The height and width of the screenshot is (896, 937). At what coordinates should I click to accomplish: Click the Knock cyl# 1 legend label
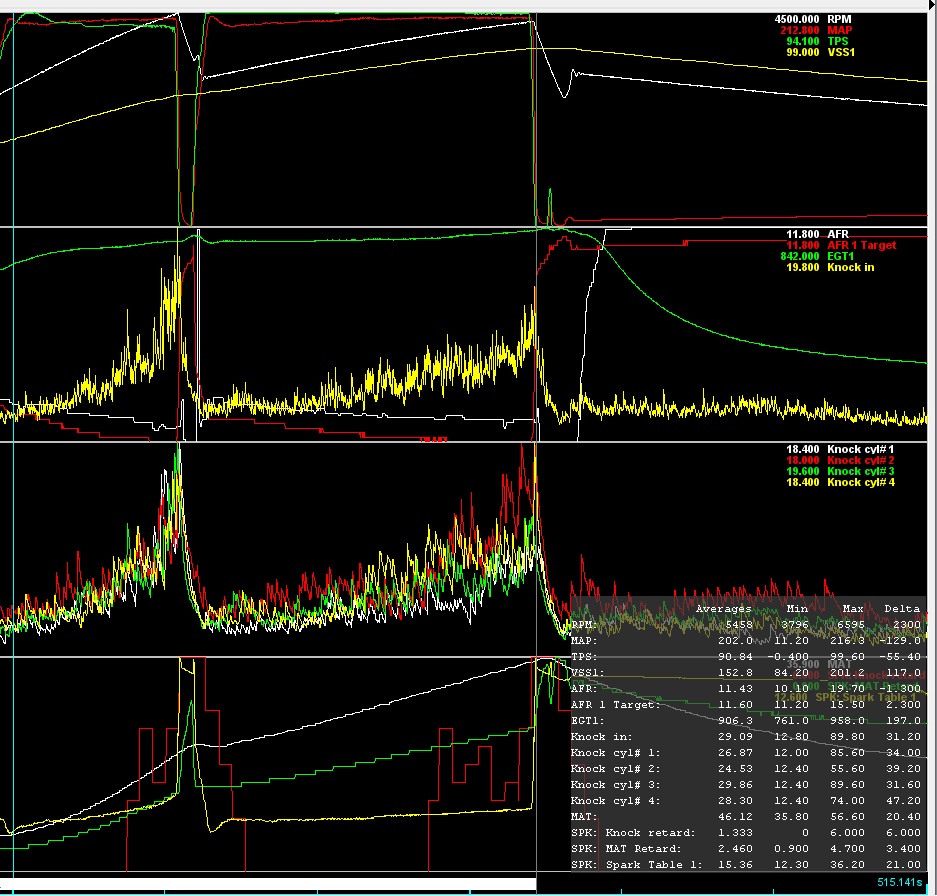(861, 449)
